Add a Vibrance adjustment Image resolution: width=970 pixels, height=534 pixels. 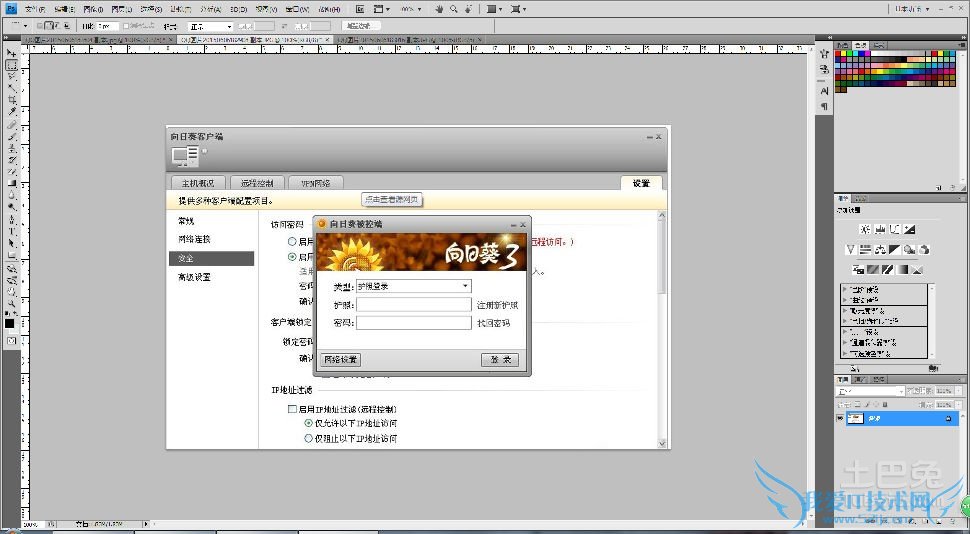coord(851,249)
